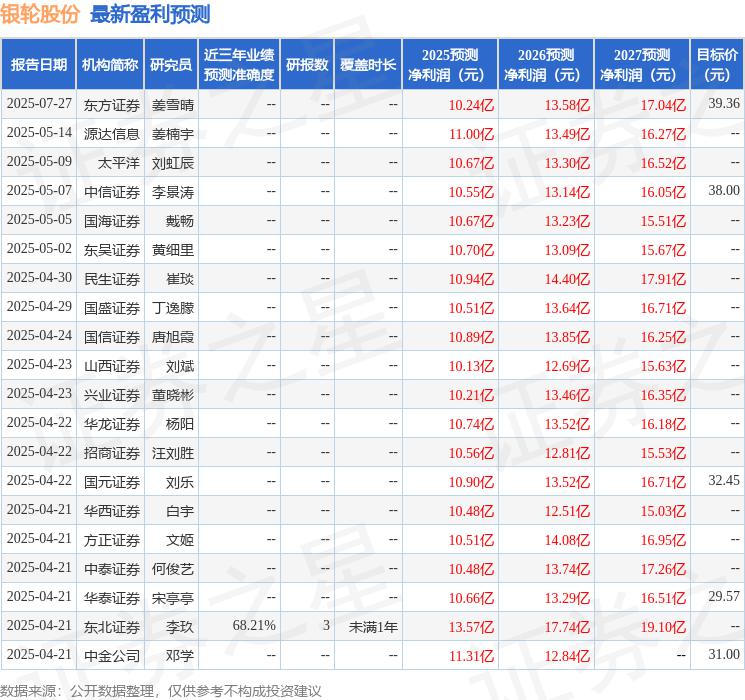This screenshot has height=700, width=745.
Task: Click the 中金公司 institution cell
Action: click(112, 656)
